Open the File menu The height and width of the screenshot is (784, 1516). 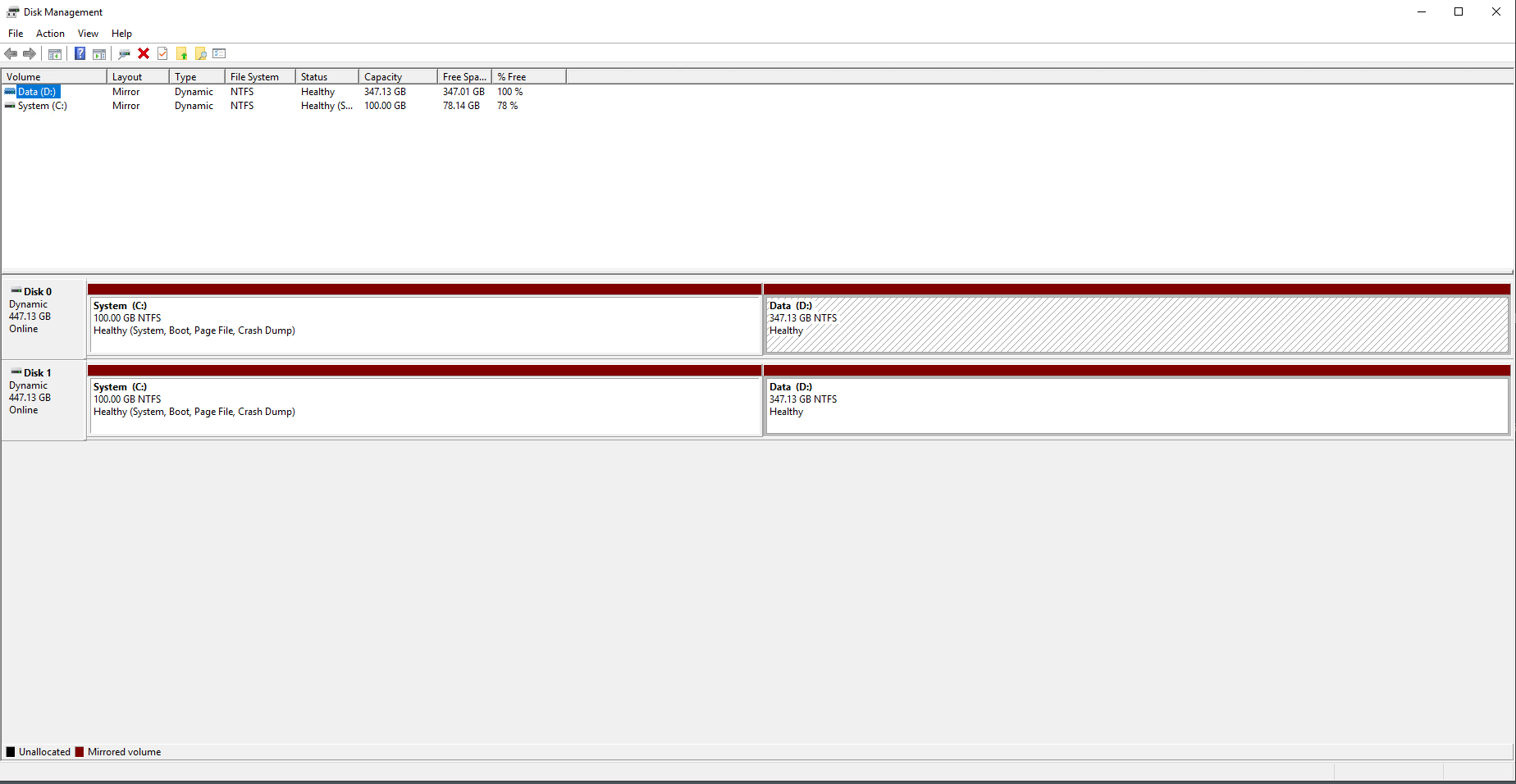click(16, 34)
